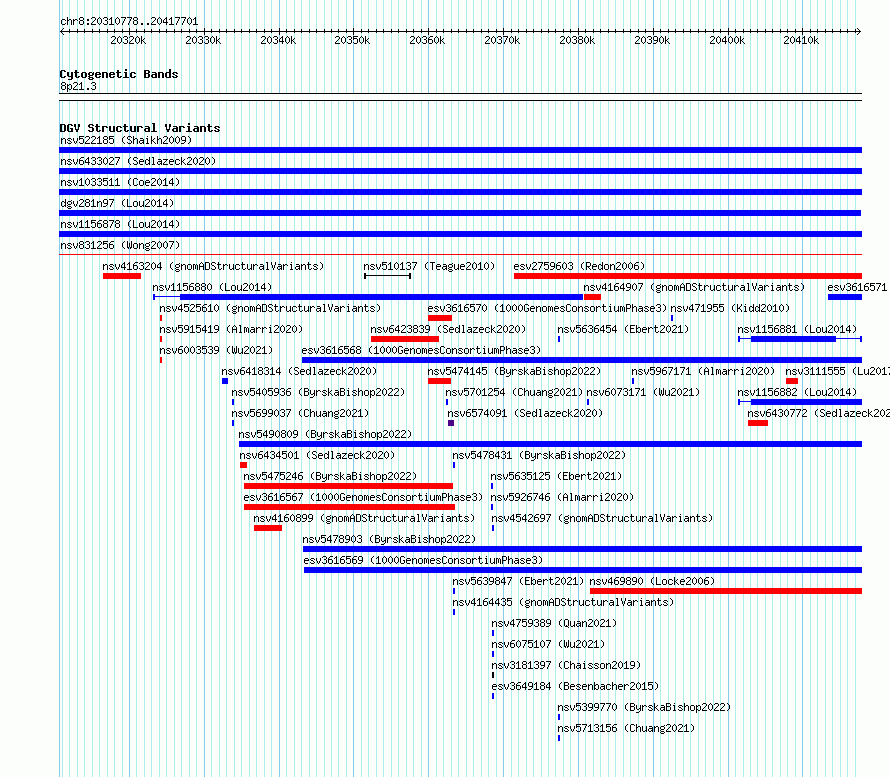Click red bar under nsv4163204 gnomAD variant
Image resolution: width=890 pixels, height=777 pixels.
(x=122, y=276)
